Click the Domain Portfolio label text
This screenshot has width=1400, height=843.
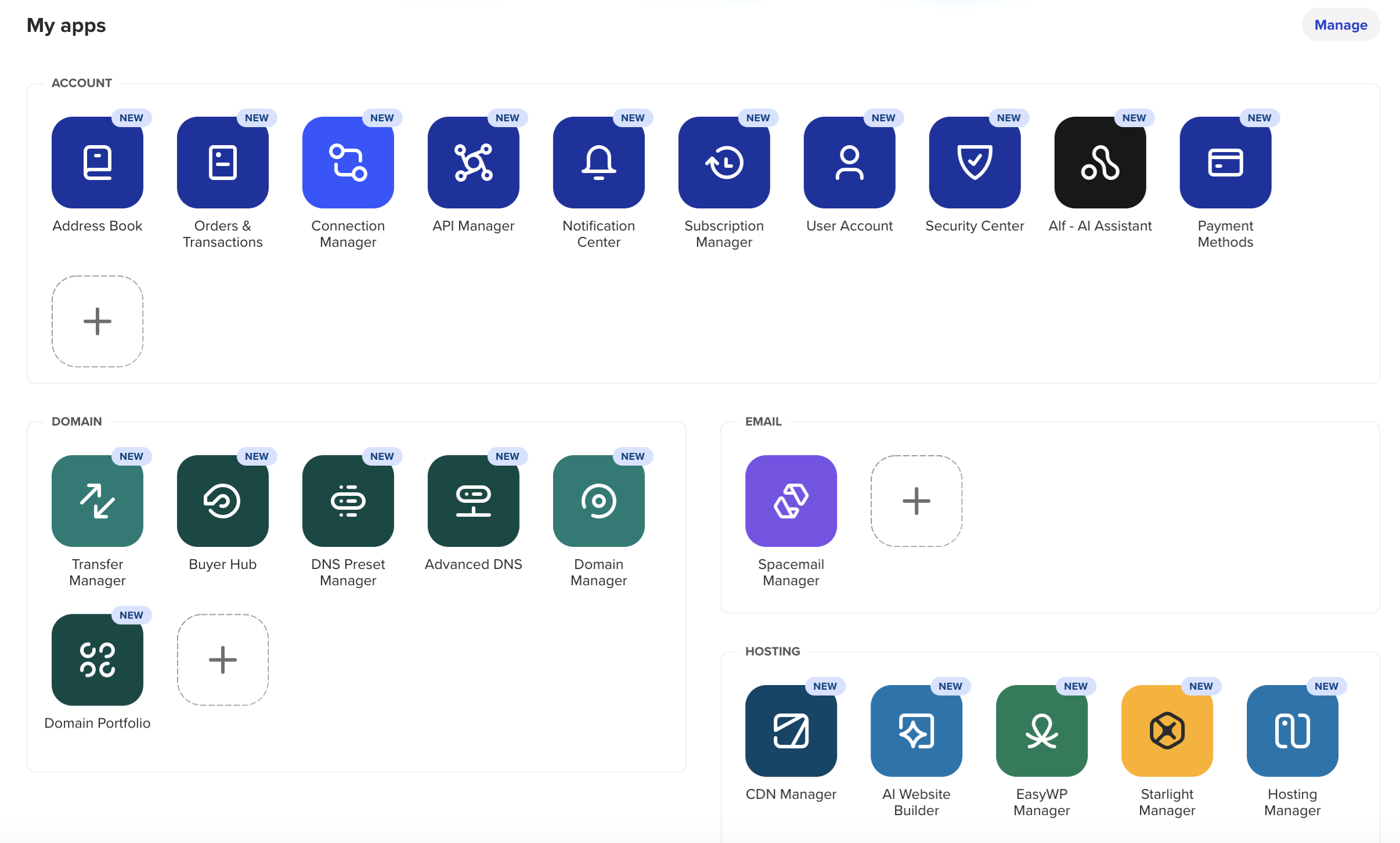pos(98,723)
